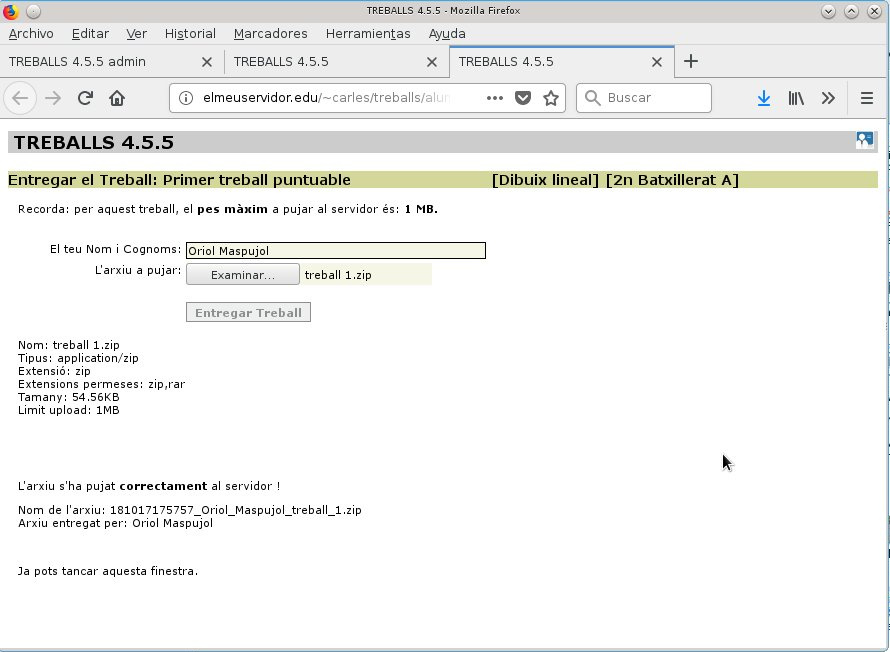Screen dimensions: 890x652
Task: Click the Nom i Cognoms text field
Action: tap(336, 251)
